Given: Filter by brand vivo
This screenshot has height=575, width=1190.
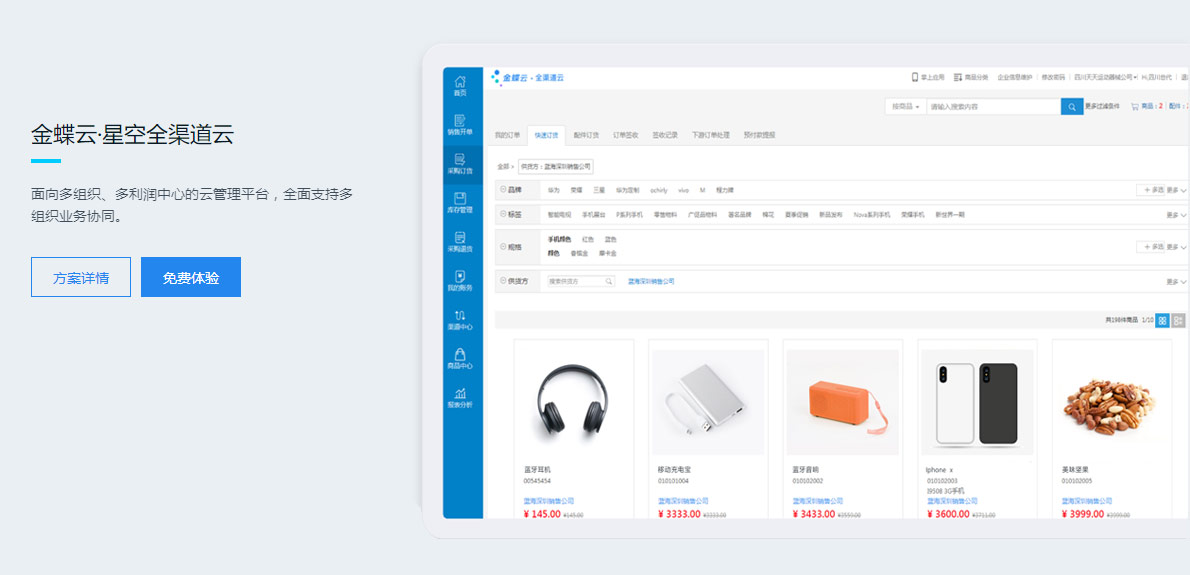Looking at the screenshot, I should click(x=683, y=190).
